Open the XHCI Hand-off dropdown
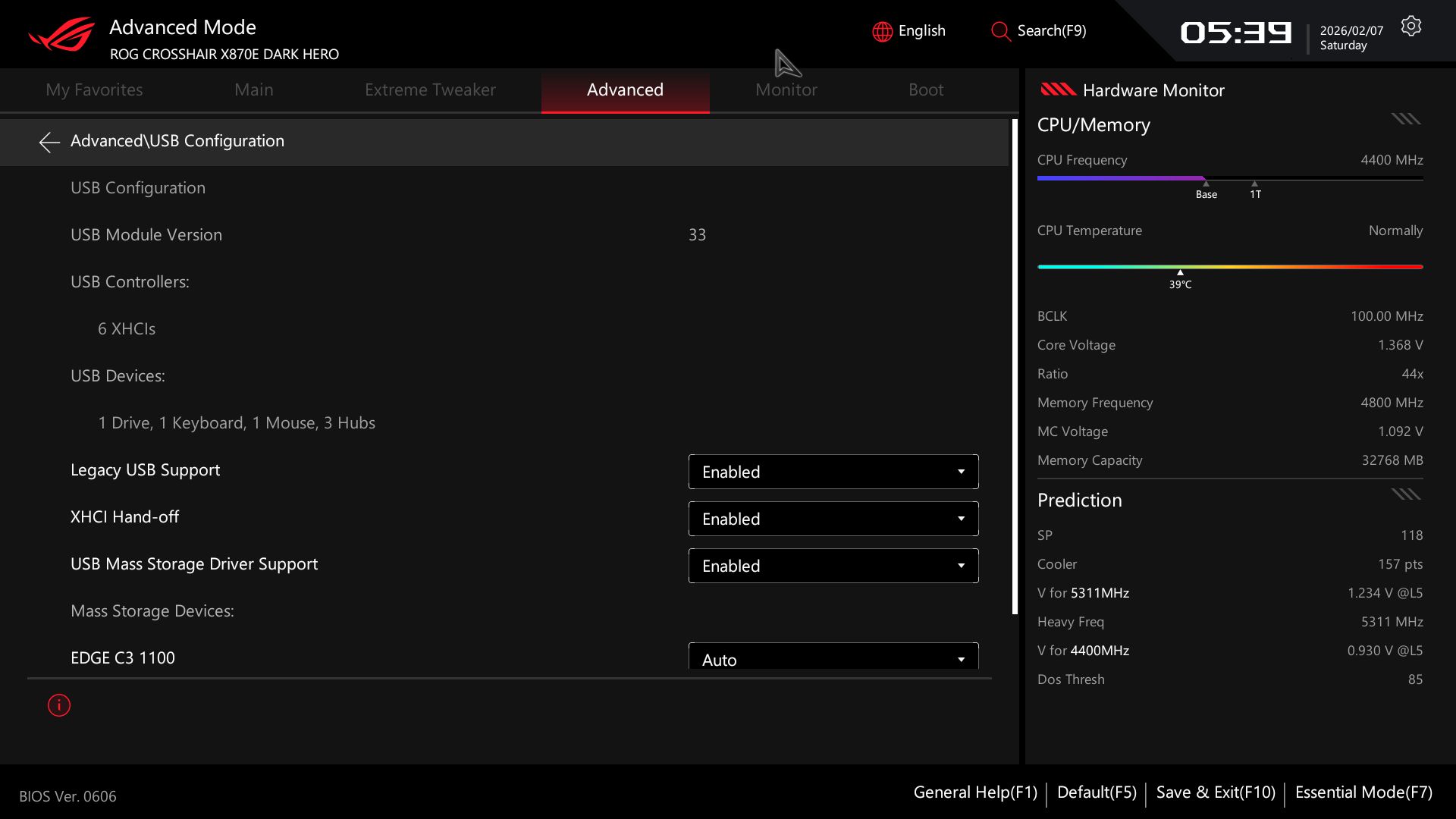 [x=833, y=519]
